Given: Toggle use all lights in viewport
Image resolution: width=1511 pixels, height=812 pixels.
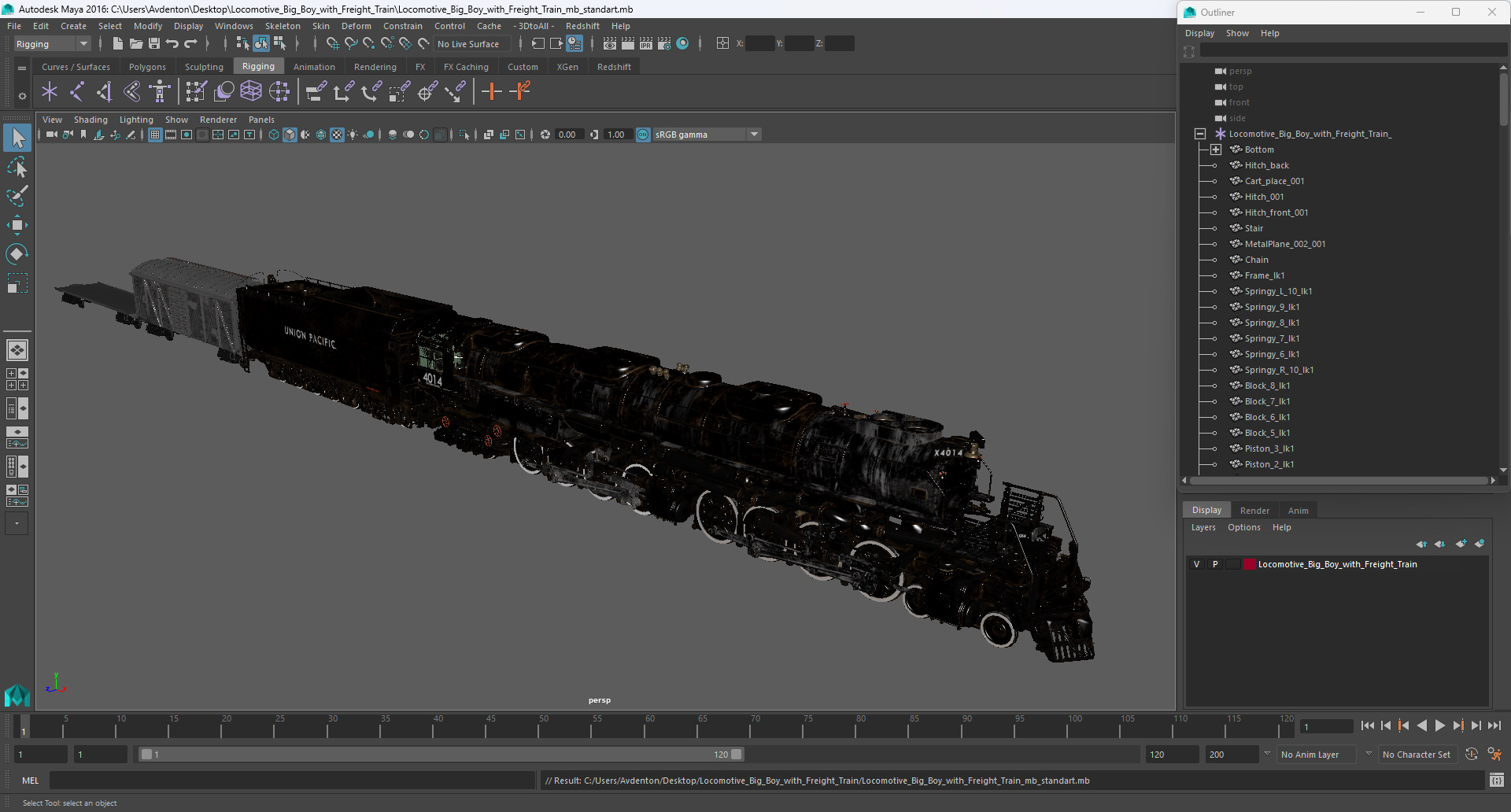Looking at the screenshot, I should 353,135.
